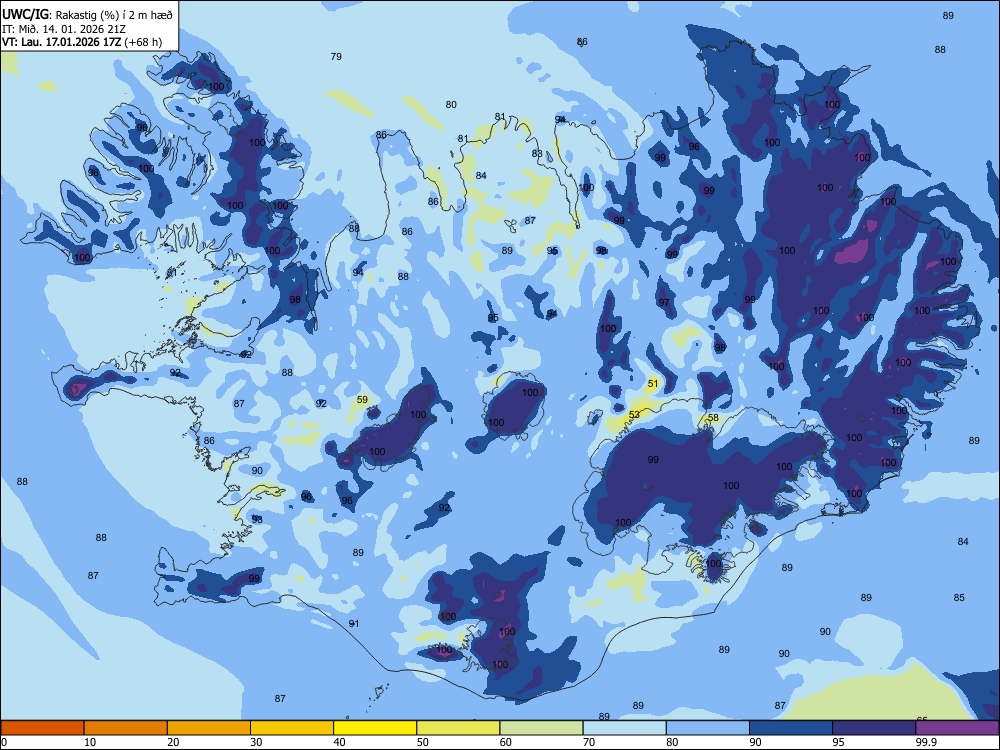Viewport: 1000px width, 750px height.
Task: Click the '50' tick label under the color bar
Action: [x=422, y=742]
